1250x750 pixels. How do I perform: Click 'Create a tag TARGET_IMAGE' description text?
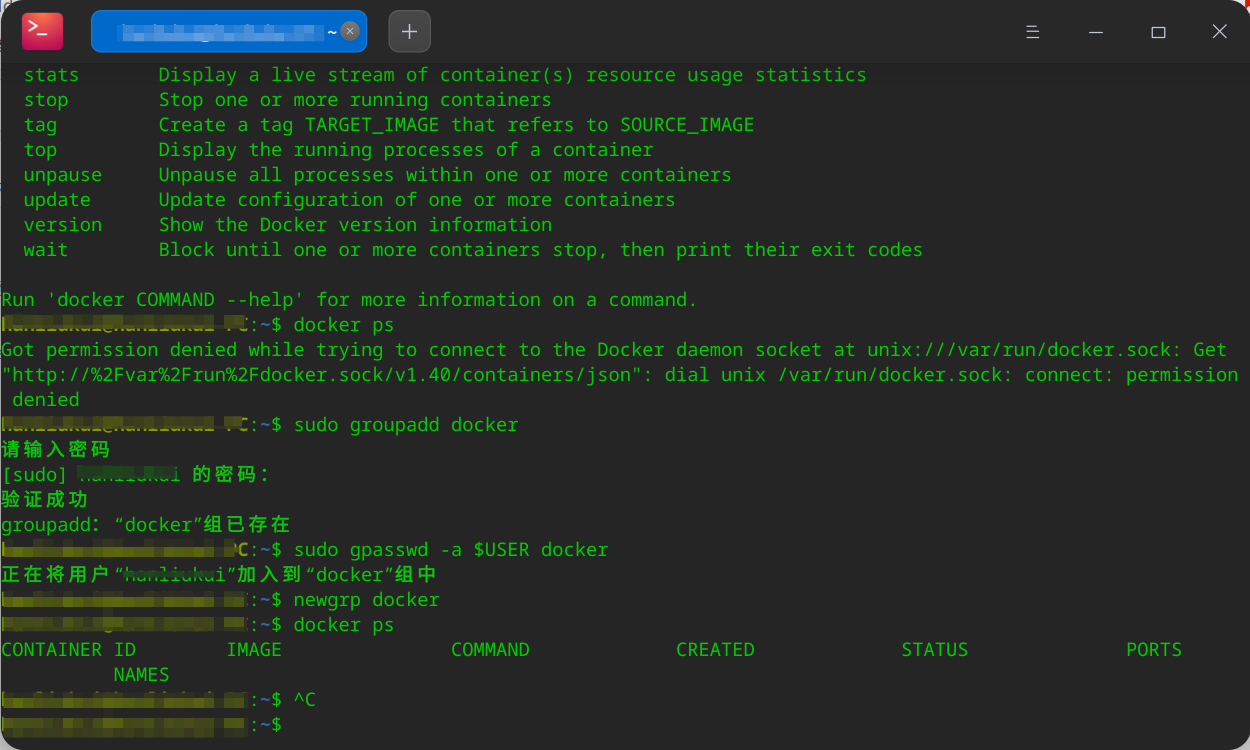(456, 125)
